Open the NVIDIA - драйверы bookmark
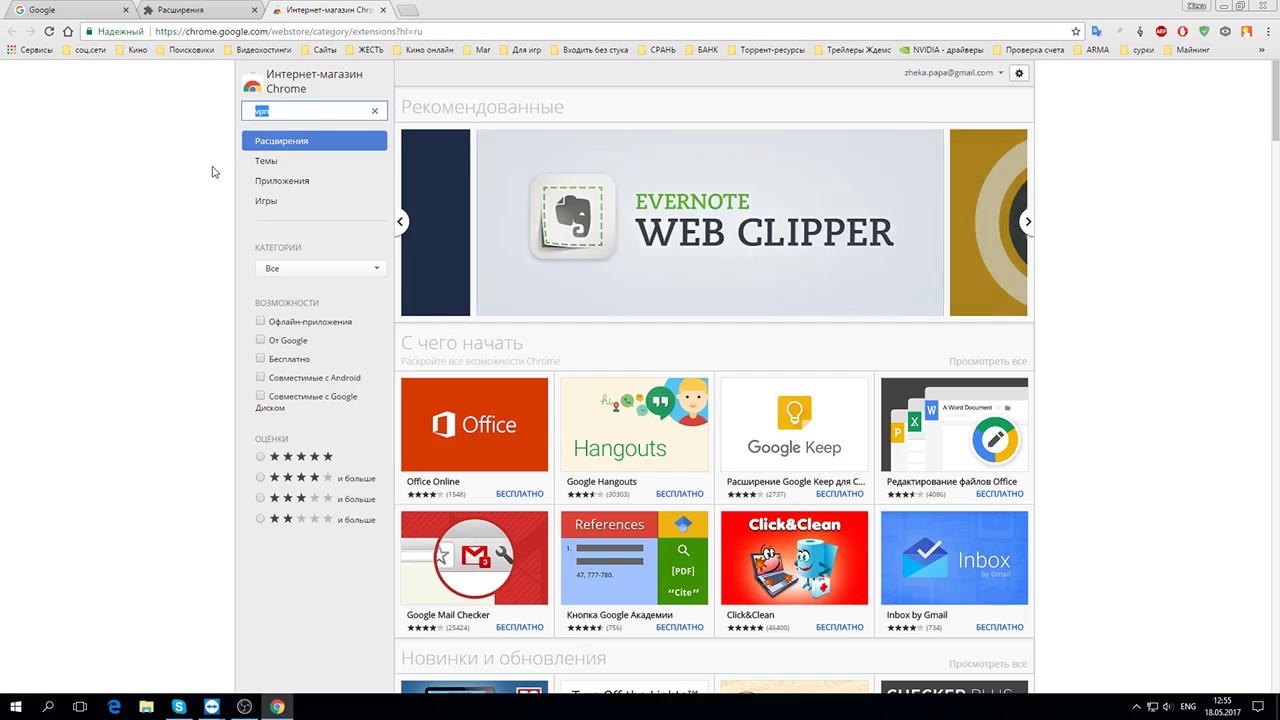Viewport: 1280px width, 720px height. (x=941, y=50)
